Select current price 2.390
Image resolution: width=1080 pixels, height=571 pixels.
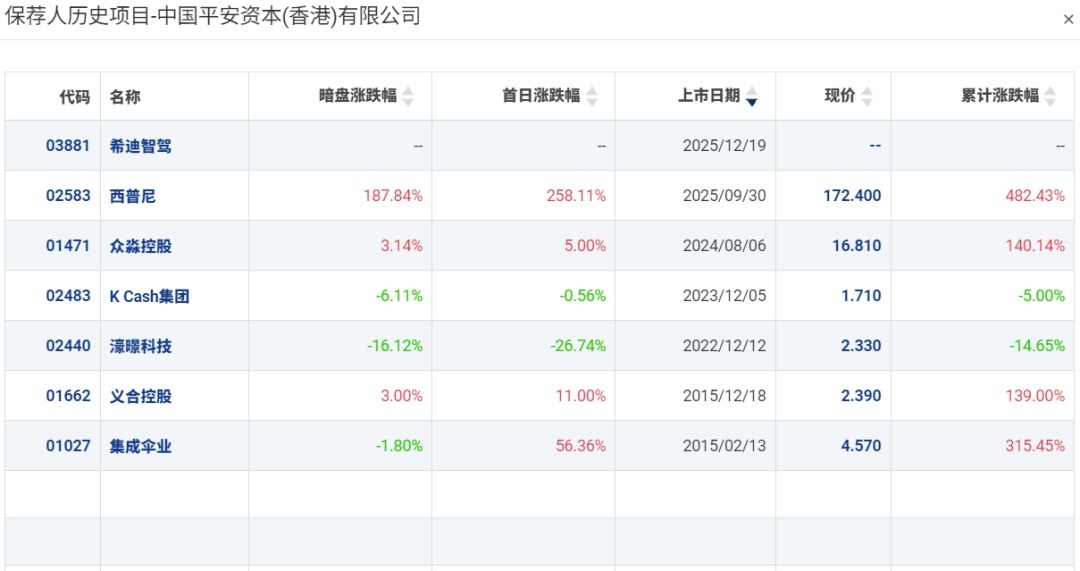[x=861, y=396]
